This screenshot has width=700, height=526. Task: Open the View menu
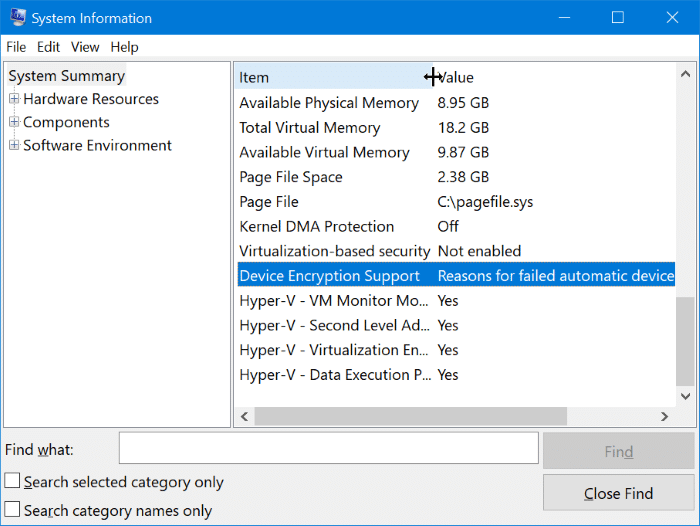pos(85,47)
